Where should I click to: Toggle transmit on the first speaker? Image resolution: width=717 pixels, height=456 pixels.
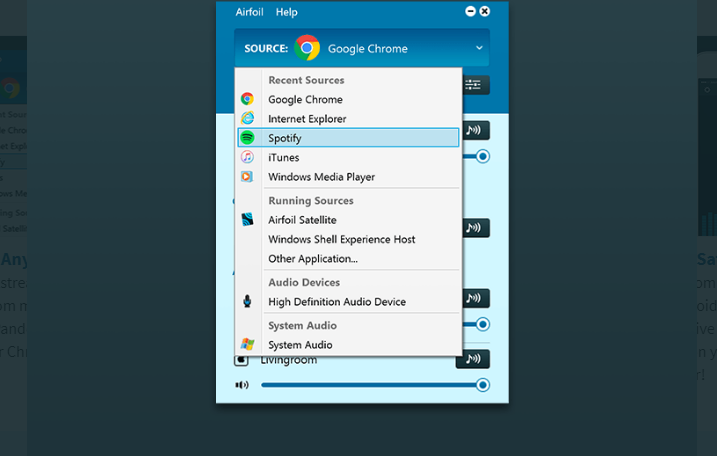475,130
